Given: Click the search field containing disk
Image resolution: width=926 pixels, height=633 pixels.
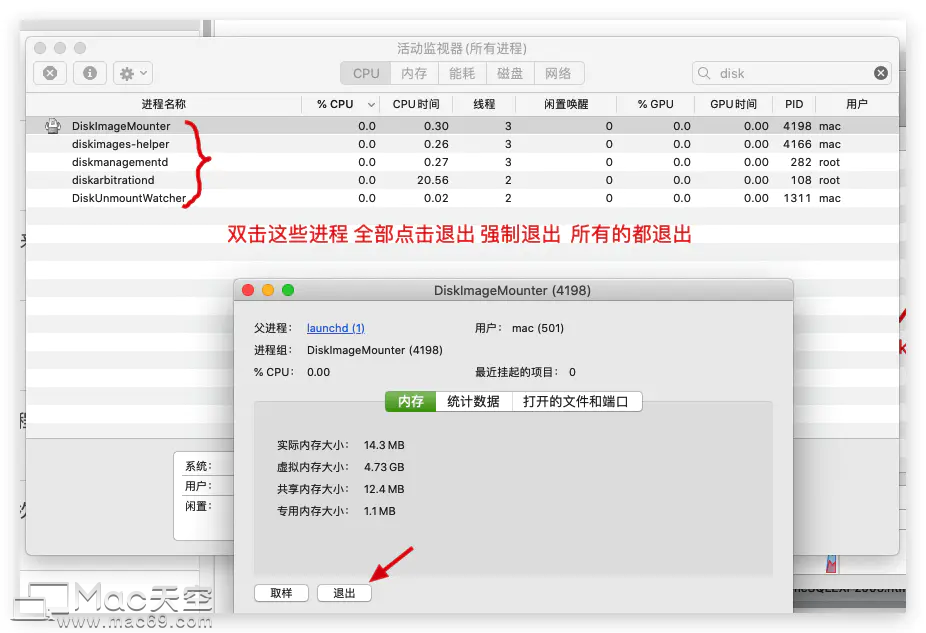Looking at the screenshot, I should click(x=791, y=73).
